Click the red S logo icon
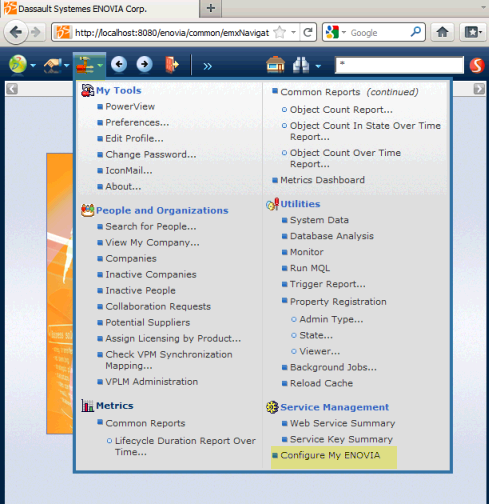 click(477, 65)
